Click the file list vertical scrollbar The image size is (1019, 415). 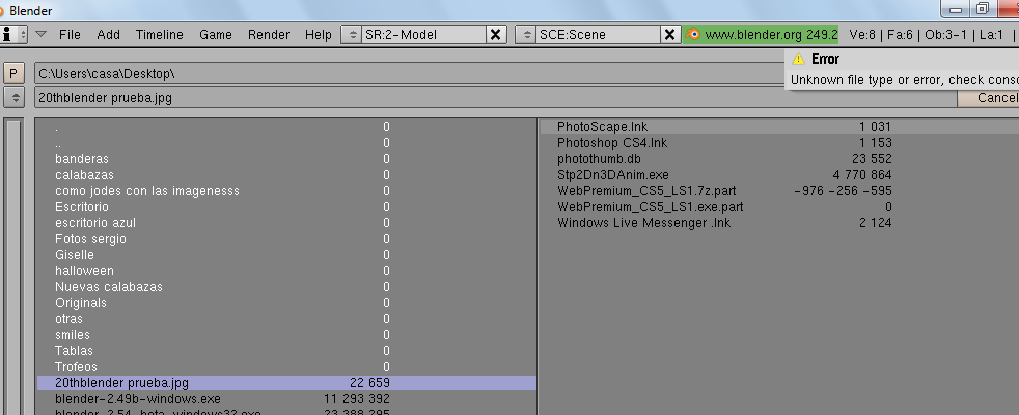[14, 266]
